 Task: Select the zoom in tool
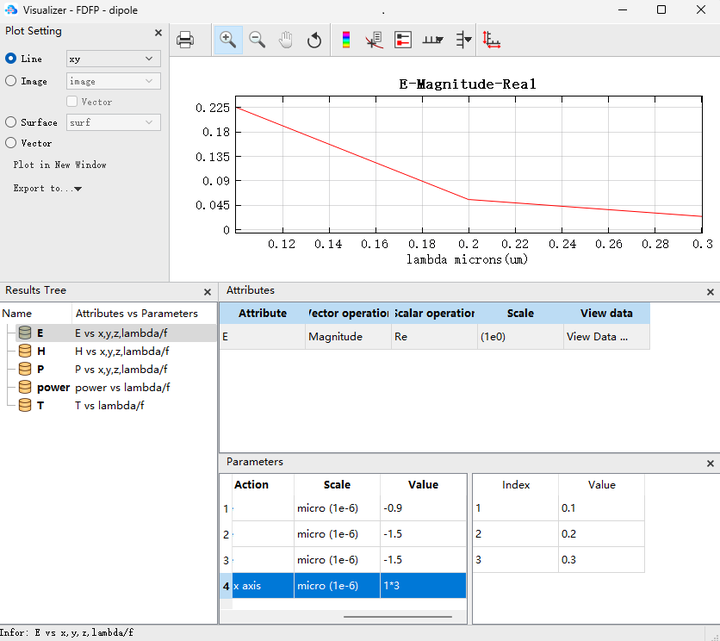[228, 40]
